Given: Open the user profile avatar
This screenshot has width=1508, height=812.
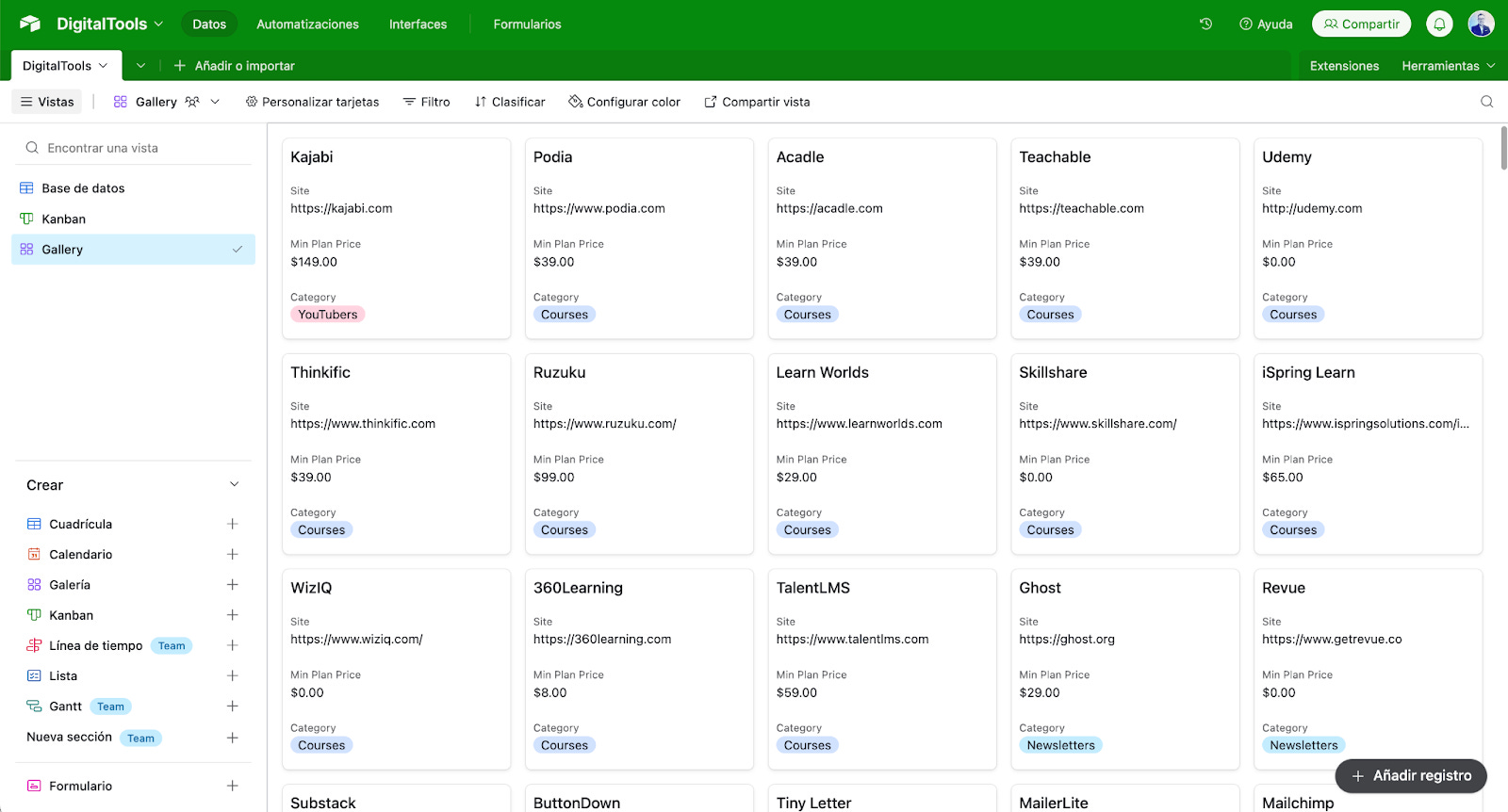Looking at the screenshot, I should (x=1481, y=24).
